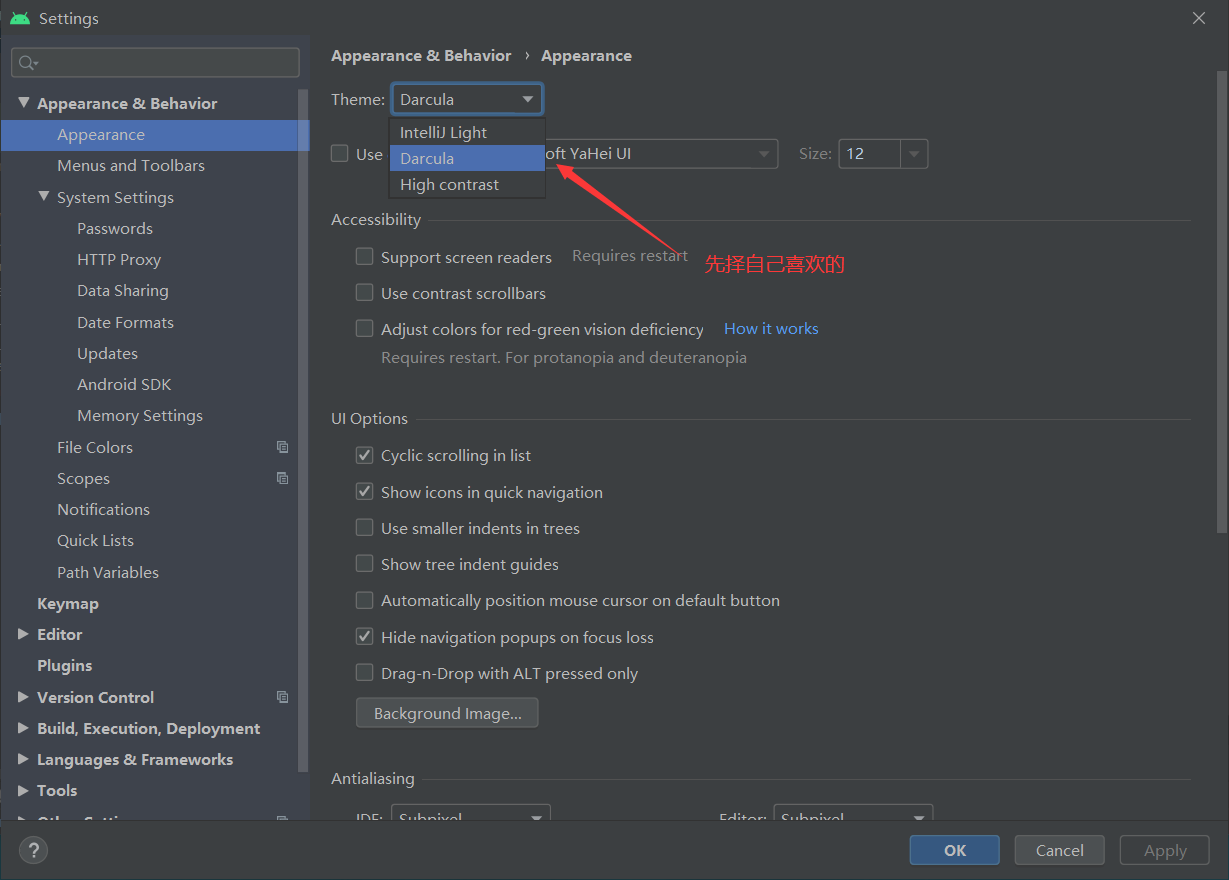Select High contrast theme option

(x=467, y=184)
